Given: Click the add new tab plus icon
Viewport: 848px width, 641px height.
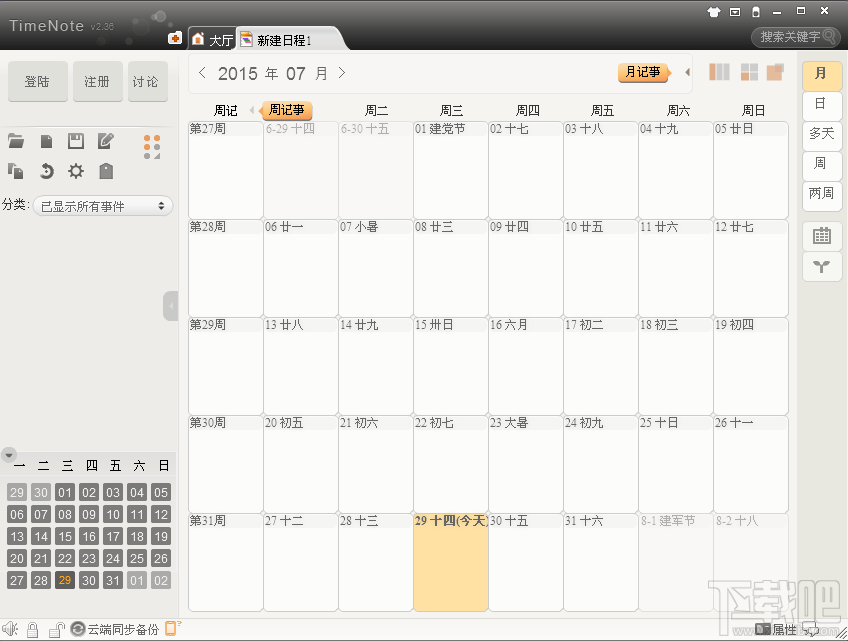Looking at the screenshot, I should tap(175, 38).
